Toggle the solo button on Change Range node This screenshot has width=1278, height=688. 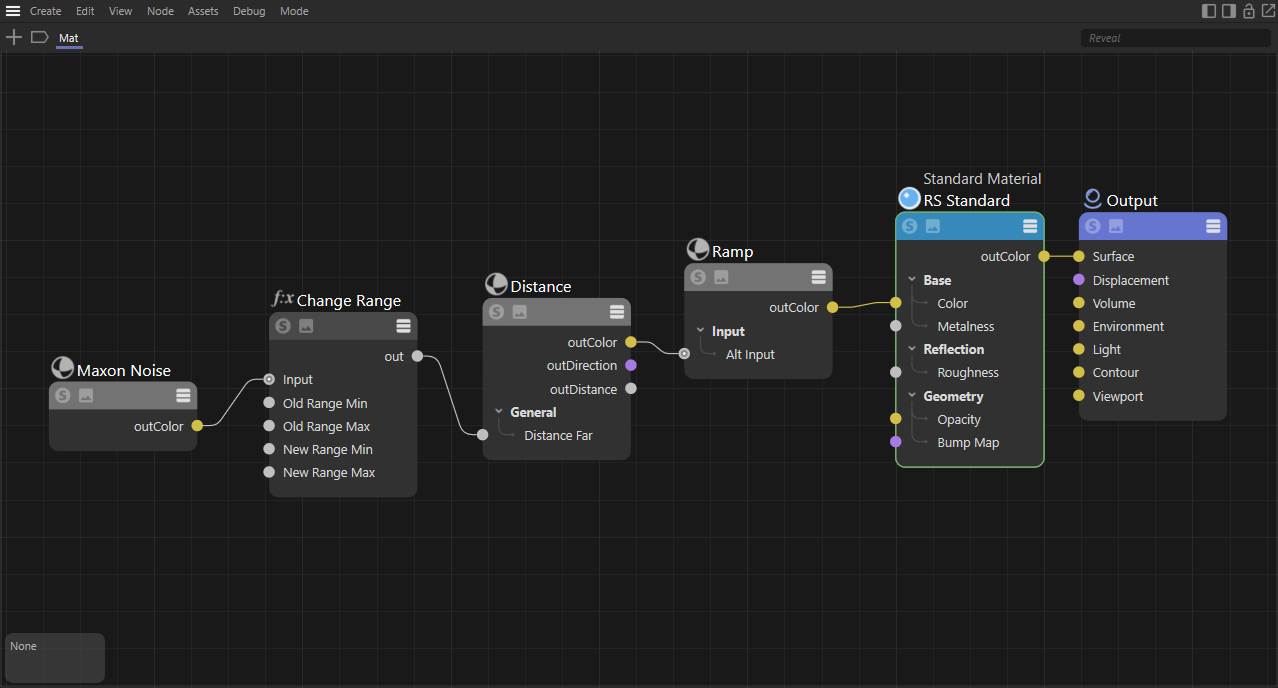point(284,326)
